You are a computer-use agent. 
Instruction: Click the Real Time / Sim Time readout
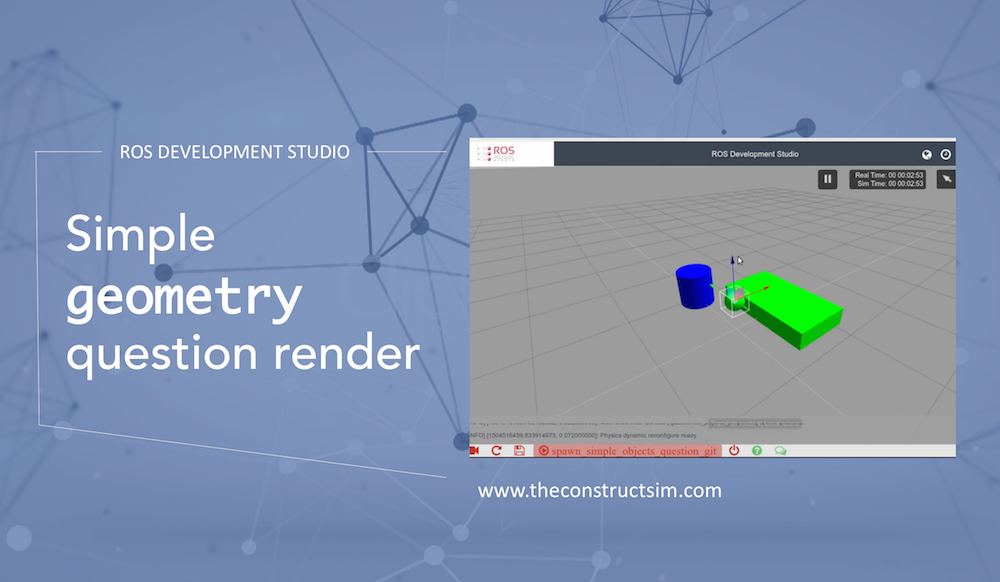(887, 179)
